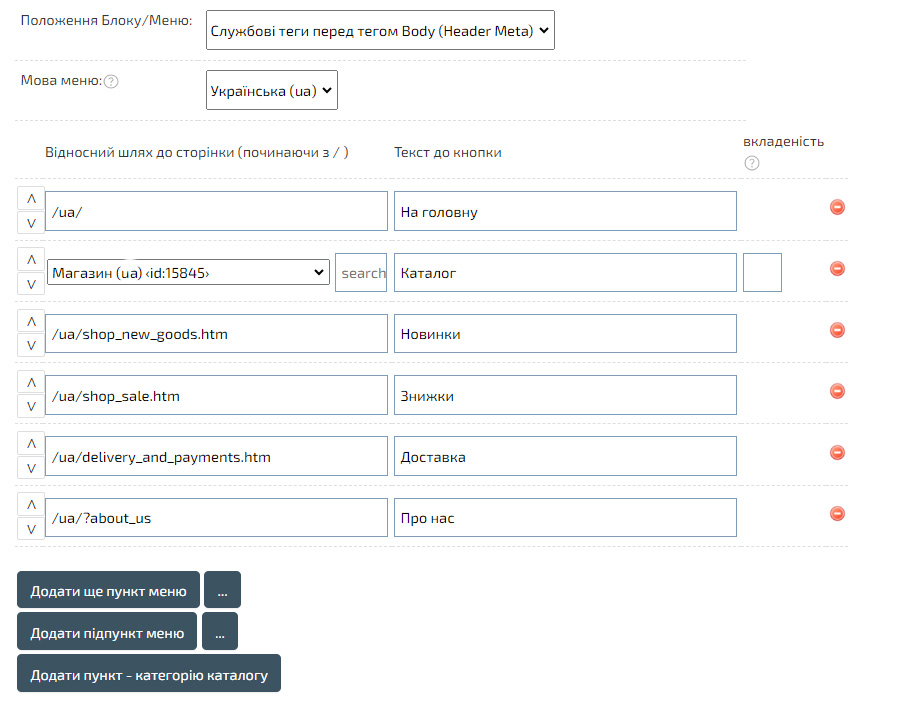Open the 'Положення Блоку/Меню' dropdown
Screen dimensions: 906x711
pos(380,31)
